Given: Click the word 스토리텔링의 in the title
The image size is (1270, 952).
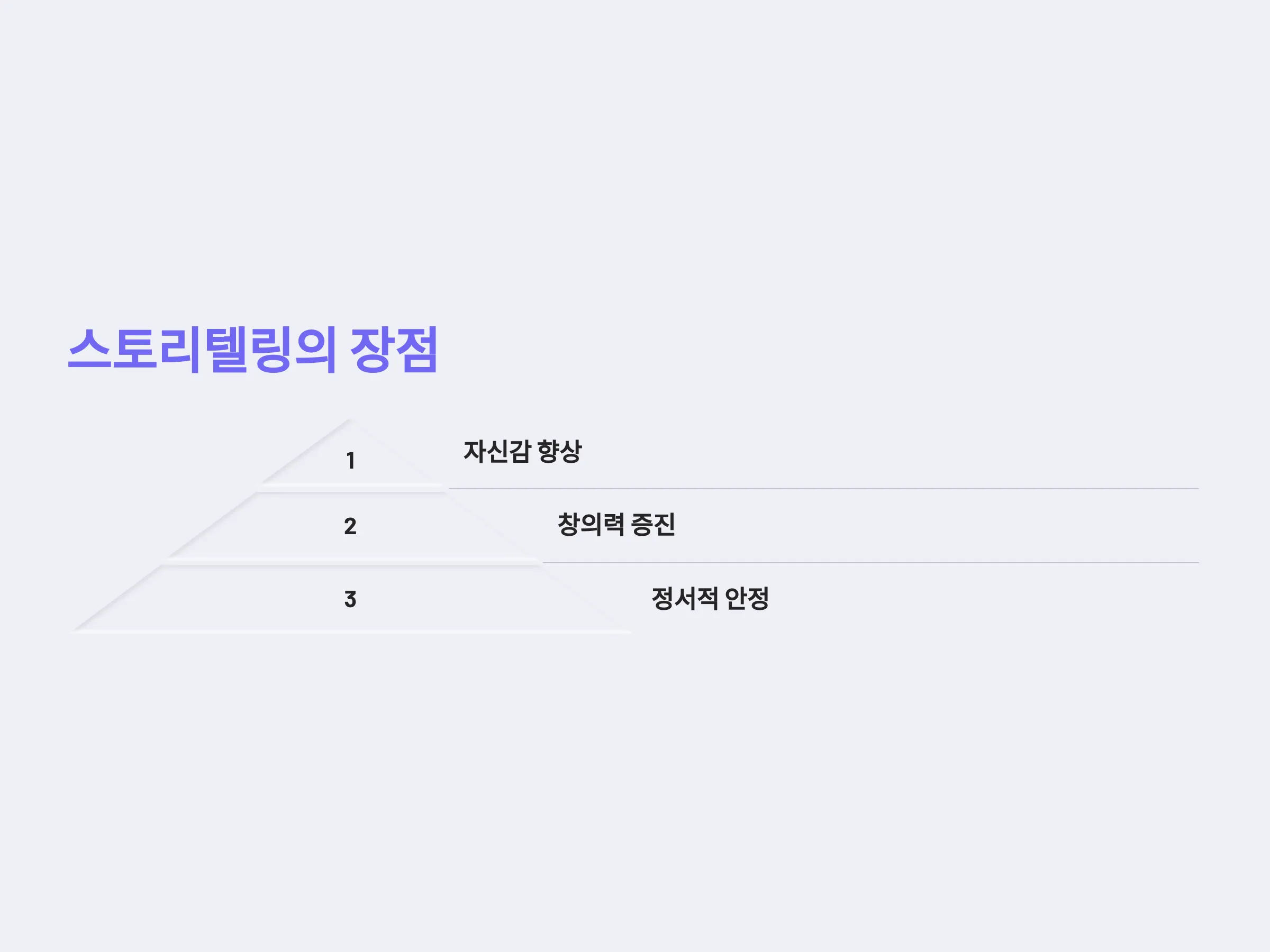Looking at the screenshot, I should [202, 350].
